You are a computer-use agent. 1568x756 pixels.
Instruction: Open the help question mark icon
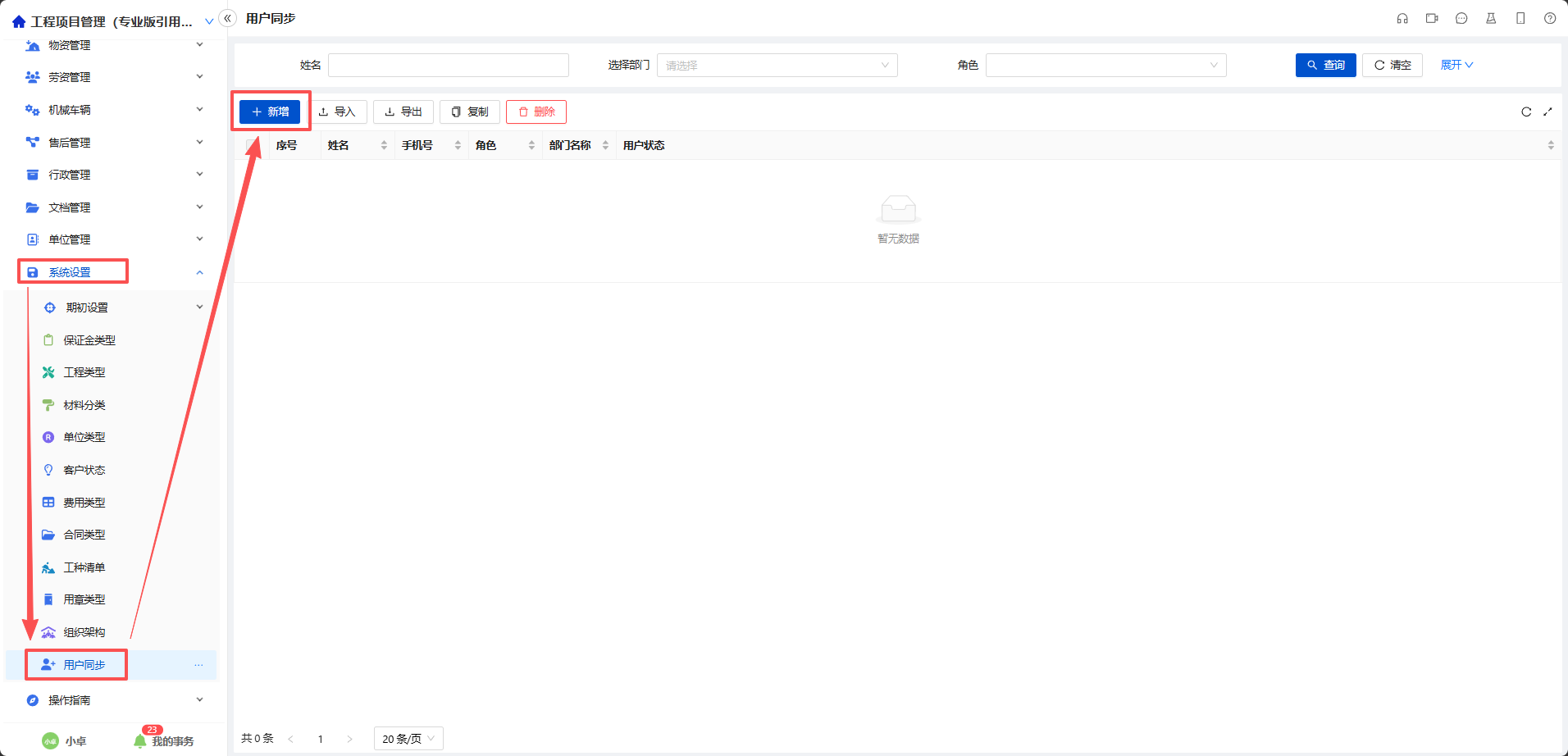coord(1550,18)
